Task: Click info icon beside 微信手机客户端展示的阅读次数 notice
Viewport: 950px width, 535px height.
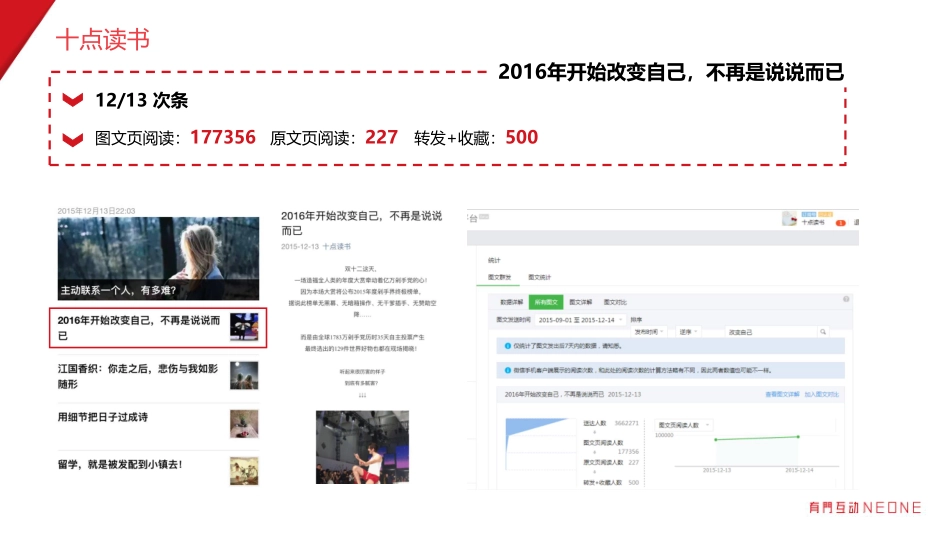Action: coord(507,370)
